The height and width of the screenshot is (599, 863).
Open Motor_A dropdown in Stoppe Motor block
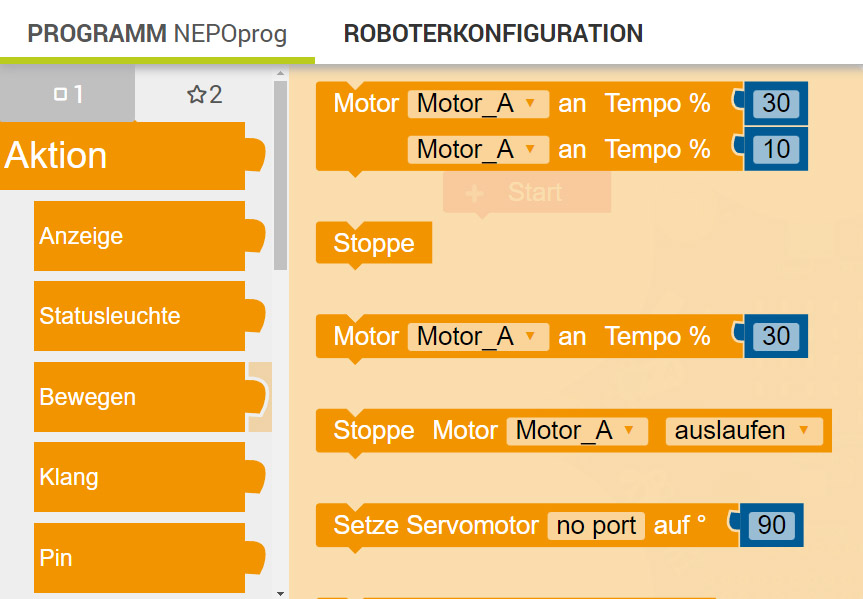(576, 431)
